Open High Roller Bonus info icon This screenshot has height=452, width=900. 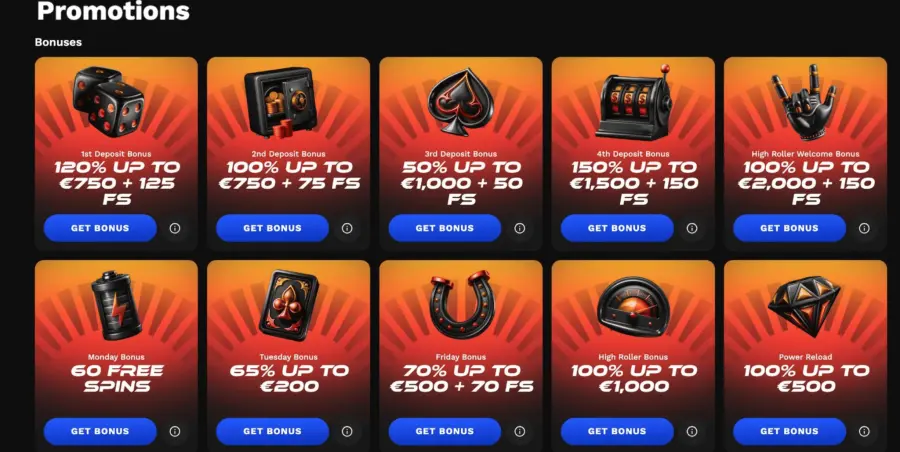tap(692, 431)
